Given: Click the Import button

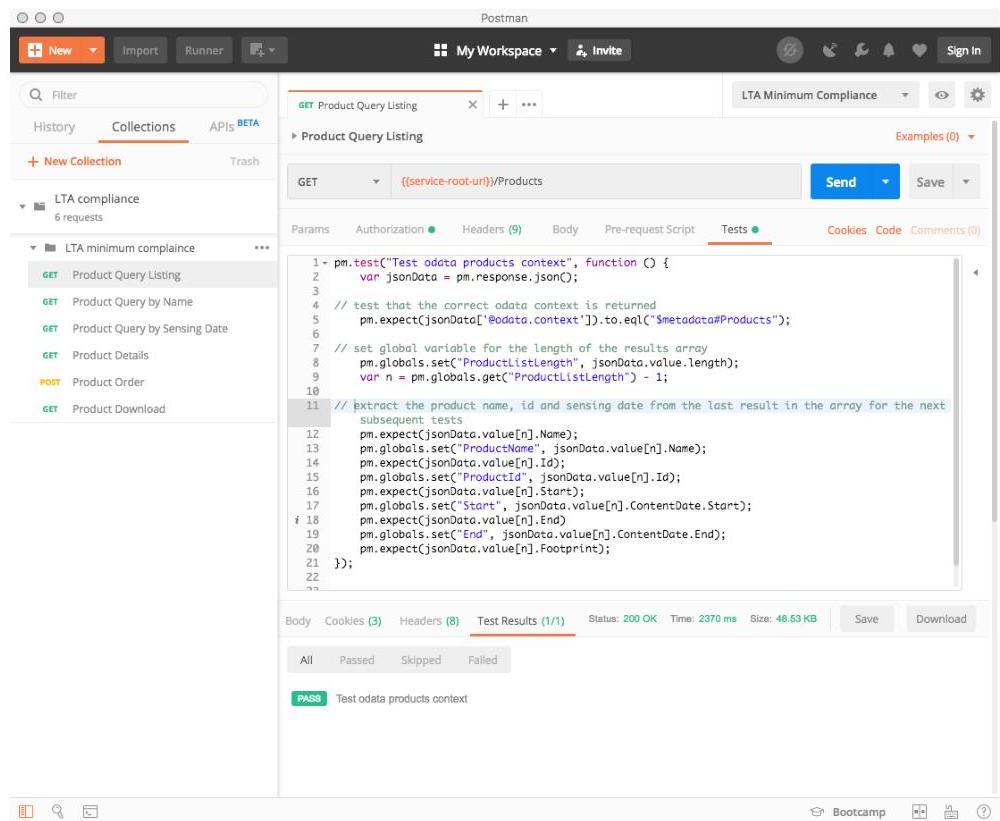Looking at the screenshot, I should pyautogui.click(x=140, y=50).
